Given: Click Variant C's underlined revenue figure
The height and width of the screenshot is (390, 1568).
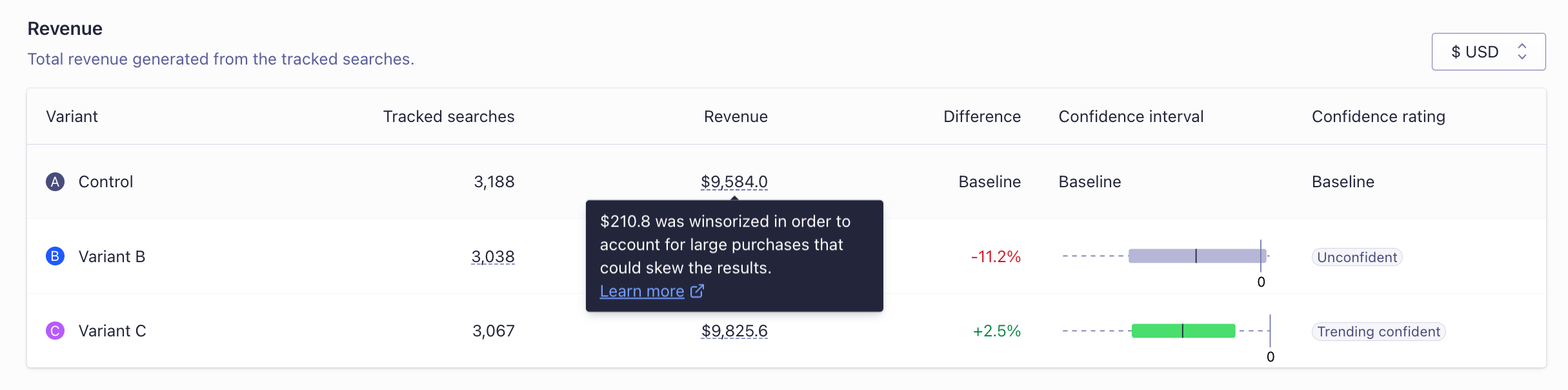Looking at the screenshot, I should coord(734,331).
